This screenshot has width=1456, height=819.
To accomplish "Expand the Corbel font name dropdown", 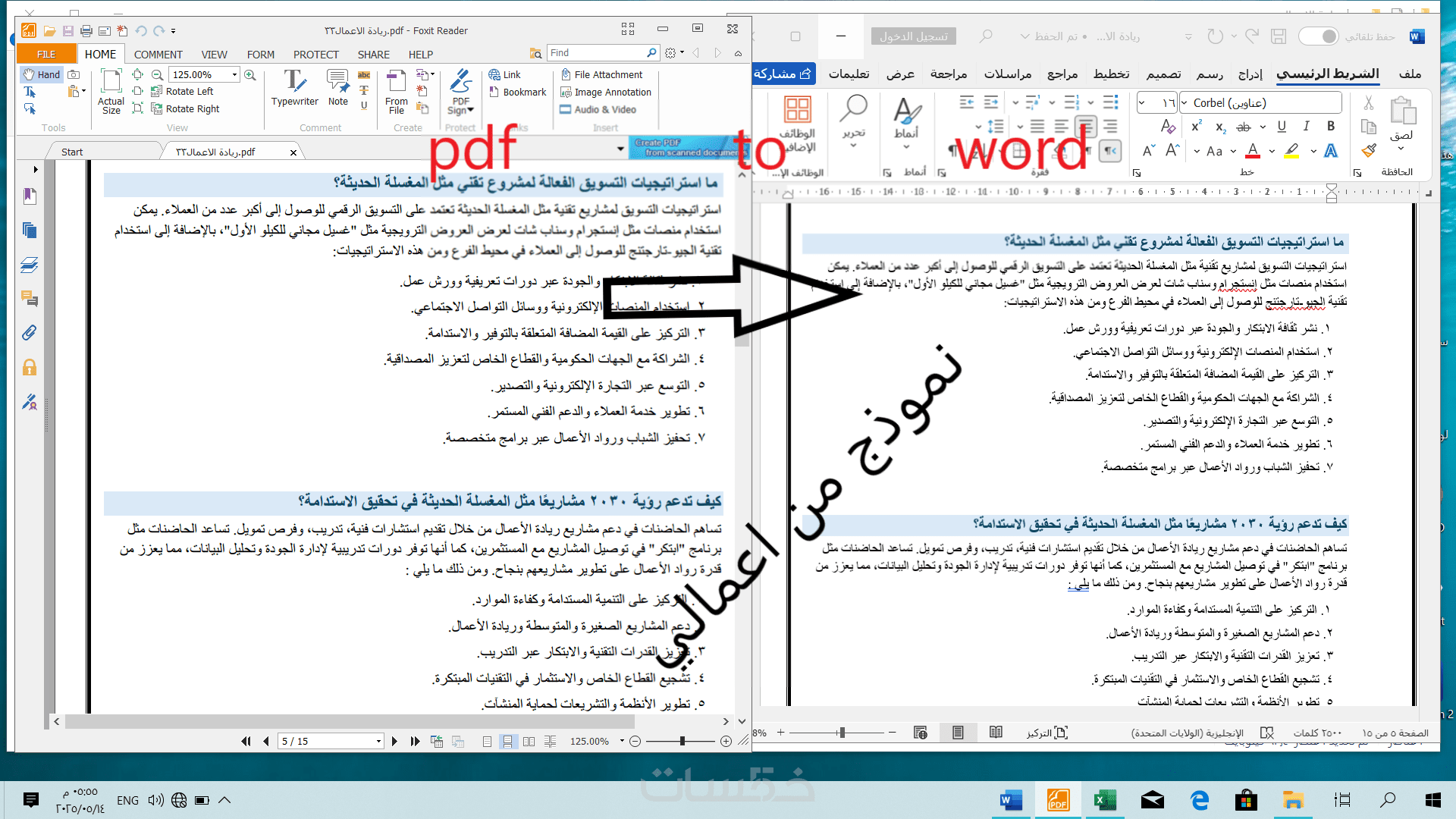I will coord(1185,103).
